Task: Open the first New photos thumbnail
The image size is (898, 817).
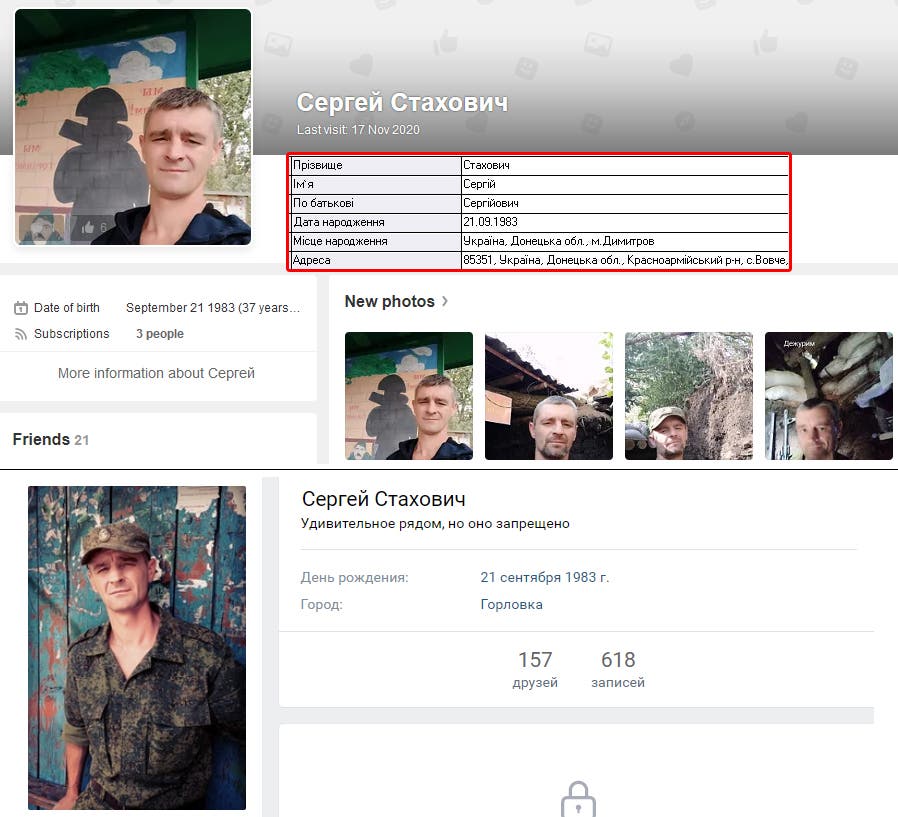Action: click(x=409, y=396)
